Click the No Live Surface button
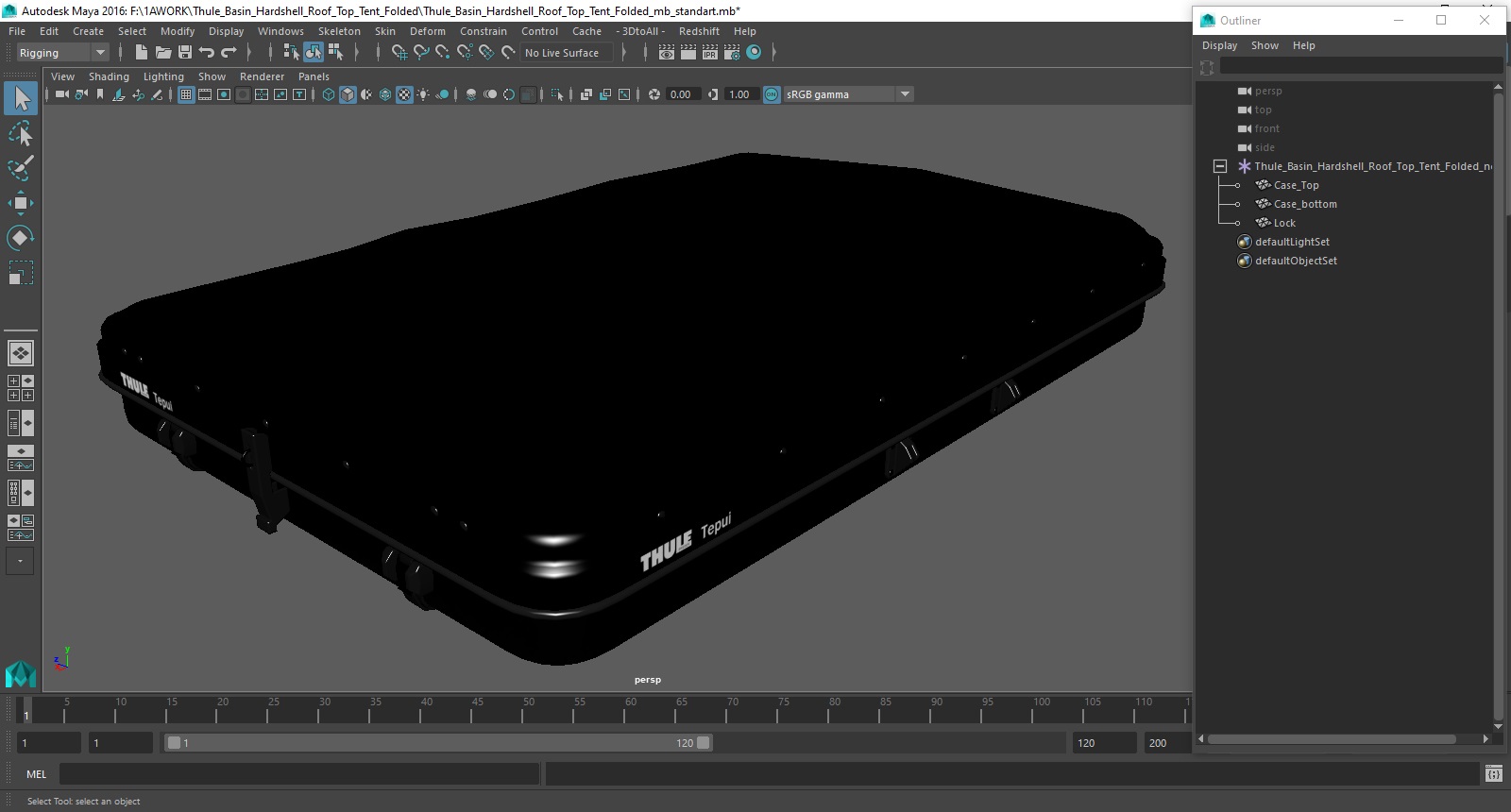Viewport: 1511px width, 812px height. pyautogui.click(x=563, y=53)
